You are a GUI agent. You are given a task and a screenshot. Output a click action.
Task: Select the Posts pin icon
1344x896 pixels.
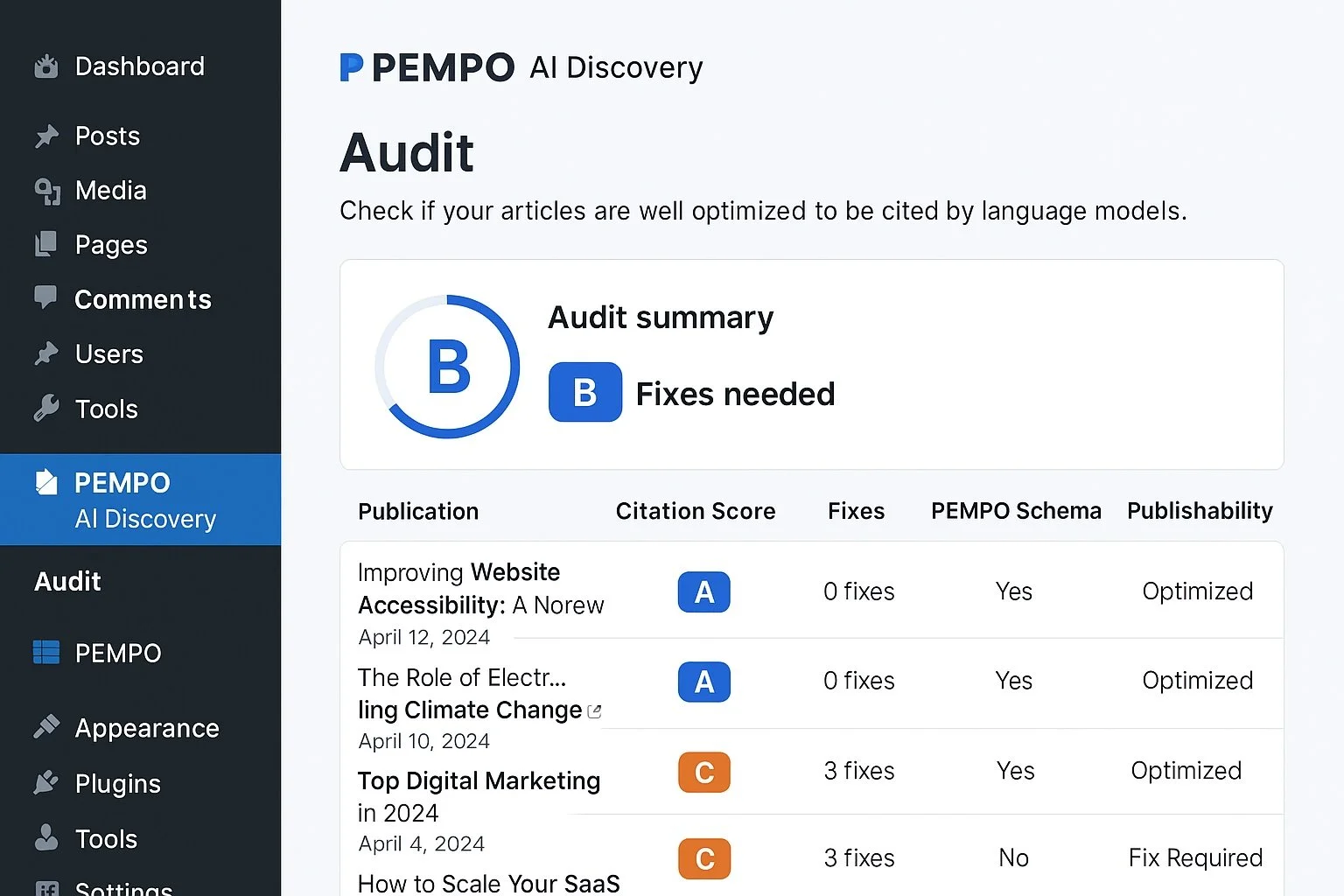click(x=46, y=136)
